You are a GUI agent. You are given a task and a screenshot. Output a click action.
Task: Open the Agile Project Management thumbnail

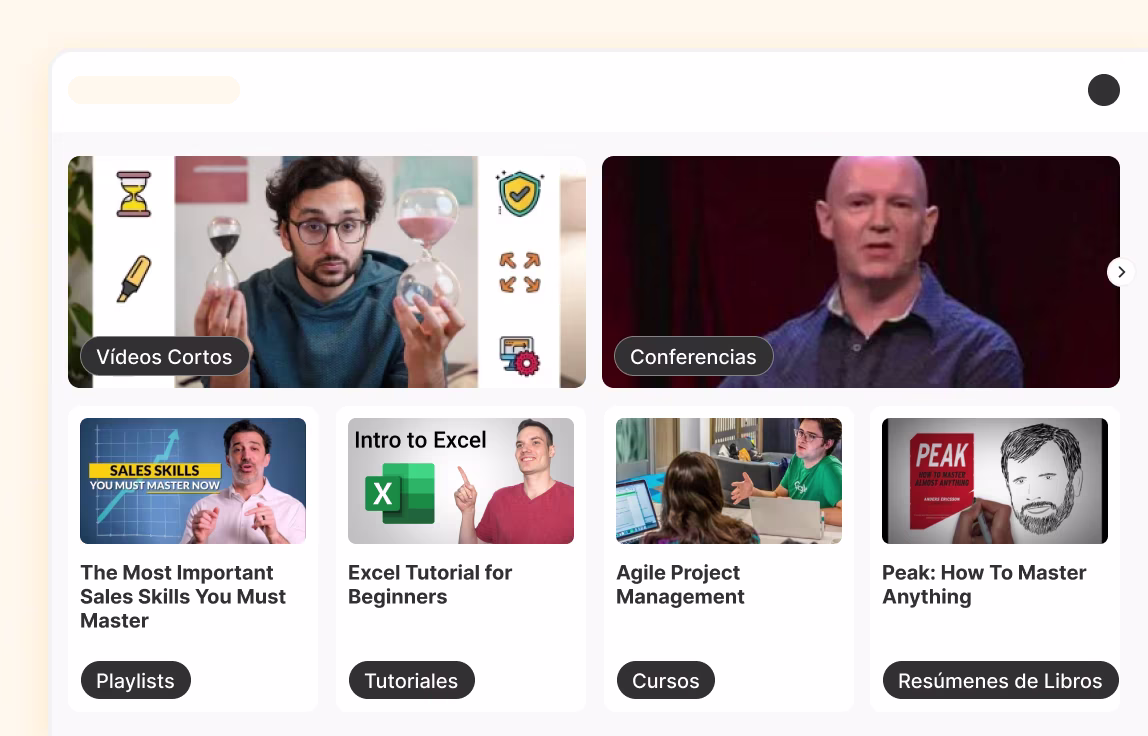pos(728,480)
